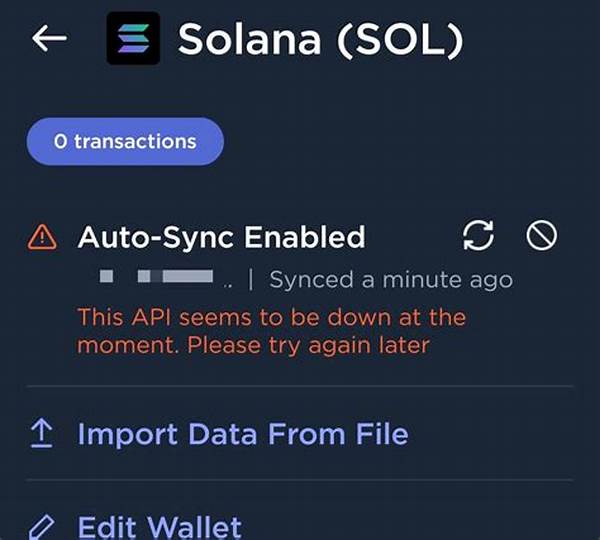This screenshot has height=540, width=600.
Task: Tap the Solana logo icon
Action: (133, 38)
